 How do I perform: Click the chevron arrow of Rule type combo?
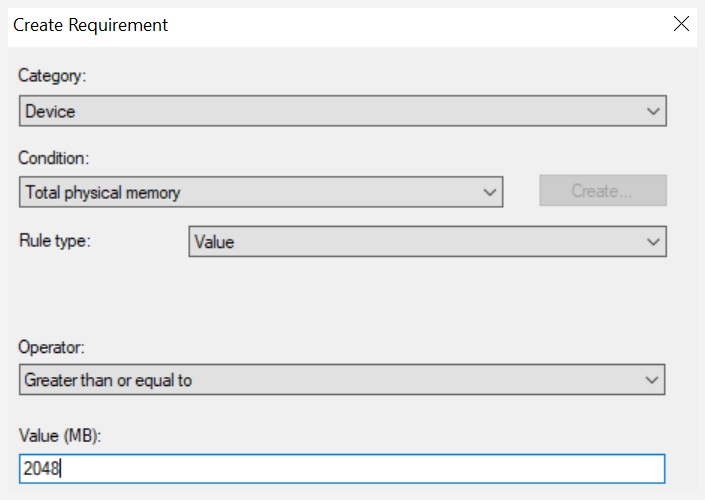point(653,242)
